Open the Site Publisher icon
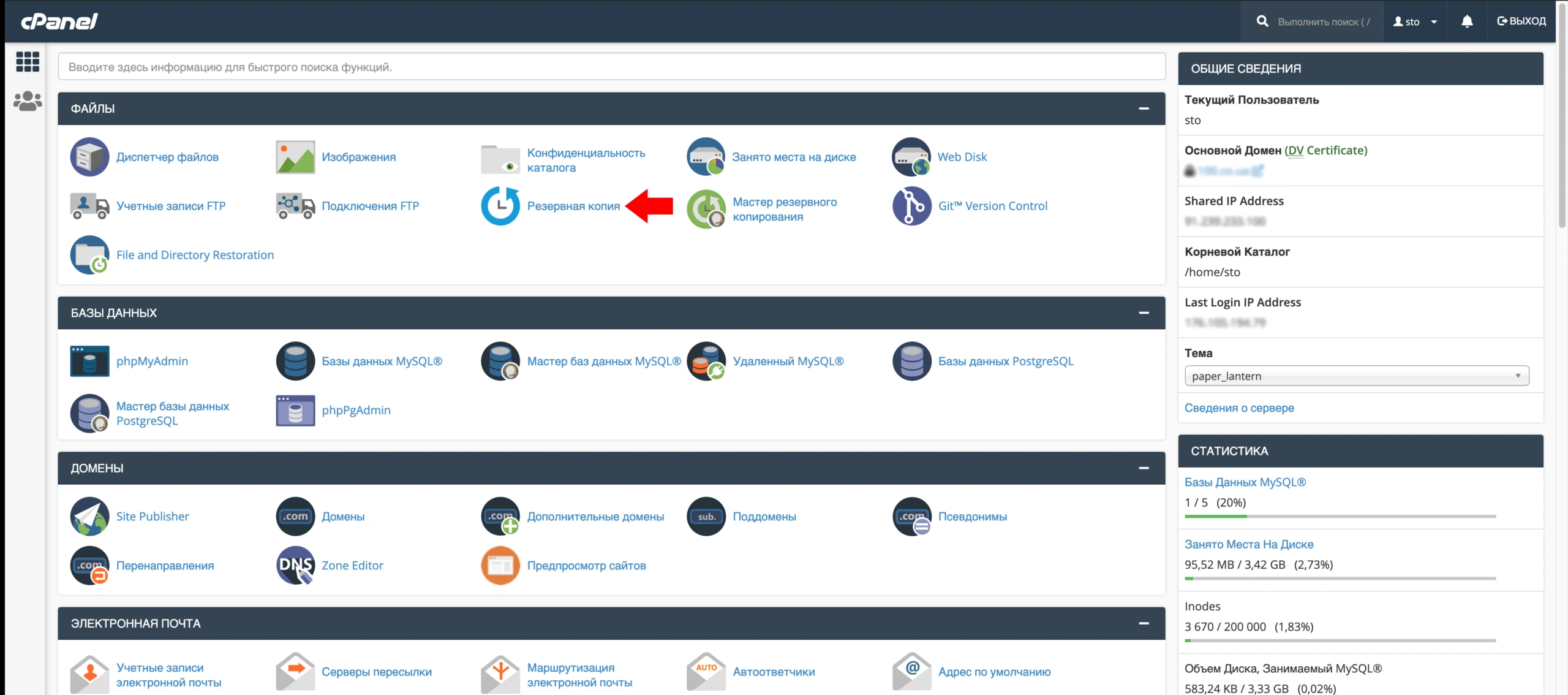 [x=89, y=516]
